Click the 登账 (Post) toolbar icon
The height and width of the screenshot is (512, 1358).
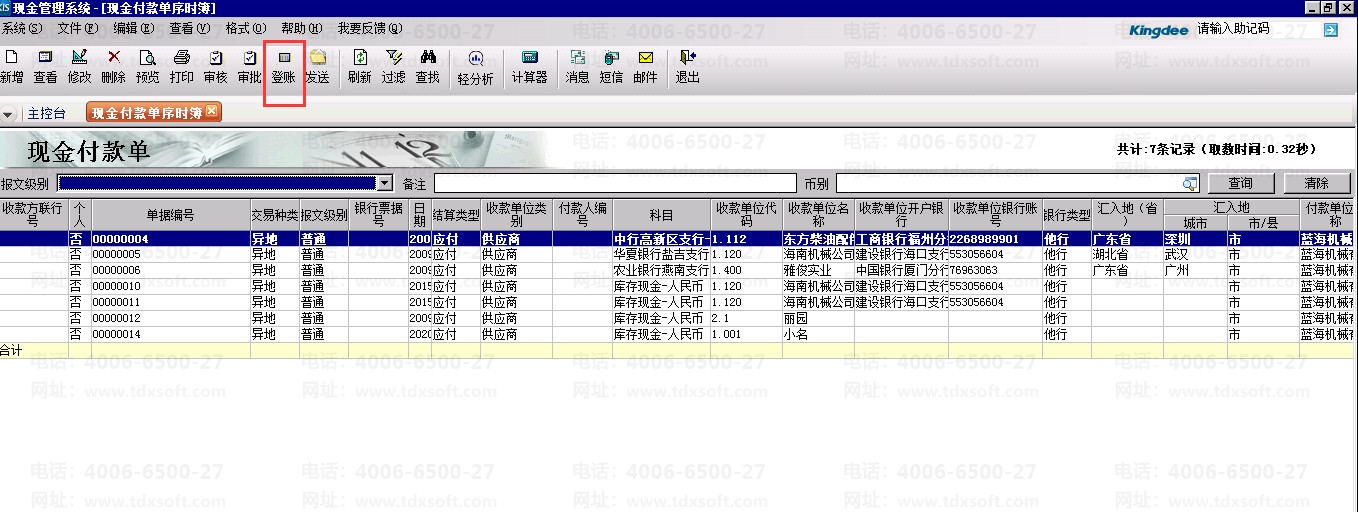(284, 66)
